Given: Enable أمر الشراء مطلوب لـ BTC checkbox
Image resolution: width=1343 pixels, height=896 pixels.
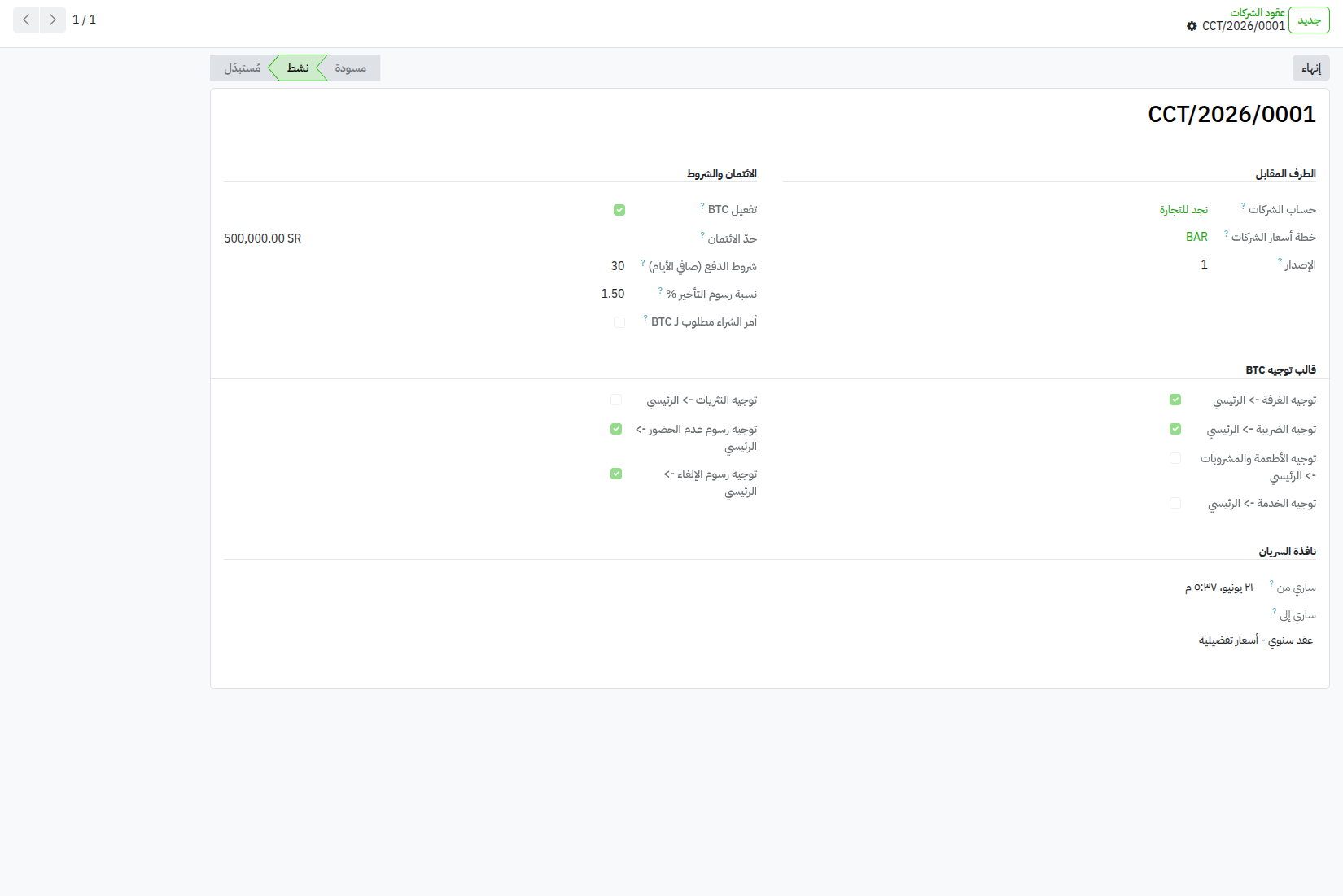Looking at the screenshot, I should coord(619,322).
